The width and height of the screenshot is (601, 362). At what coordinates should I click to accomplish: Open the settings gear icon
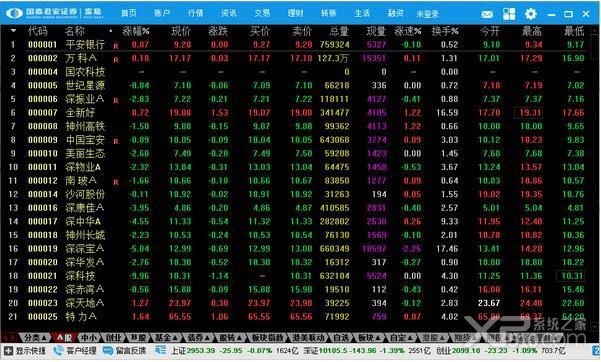click(530, 14)
